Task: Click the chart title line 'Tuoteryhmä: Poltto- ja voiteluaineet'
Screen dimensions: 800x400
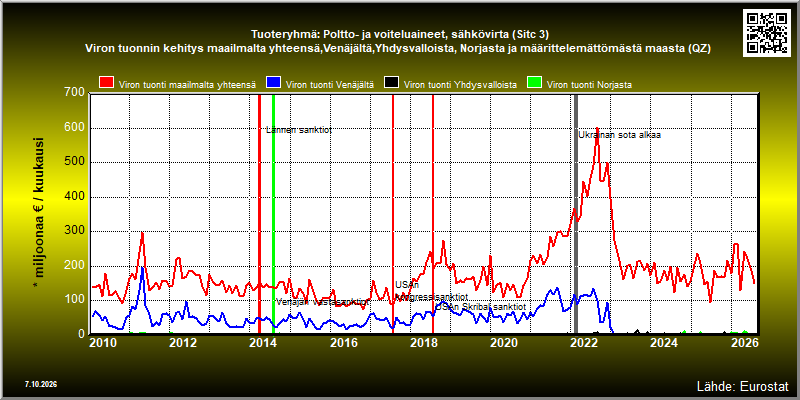Action: click(399, 35)
